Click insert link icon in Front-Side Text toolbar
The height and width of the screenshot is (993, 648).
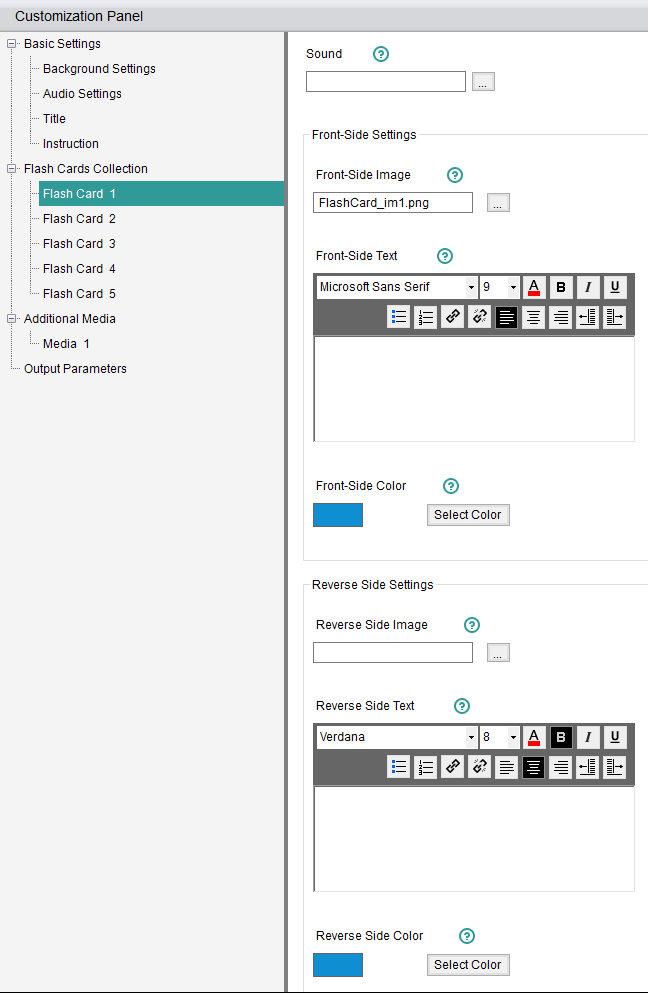[x=453, y=318]
